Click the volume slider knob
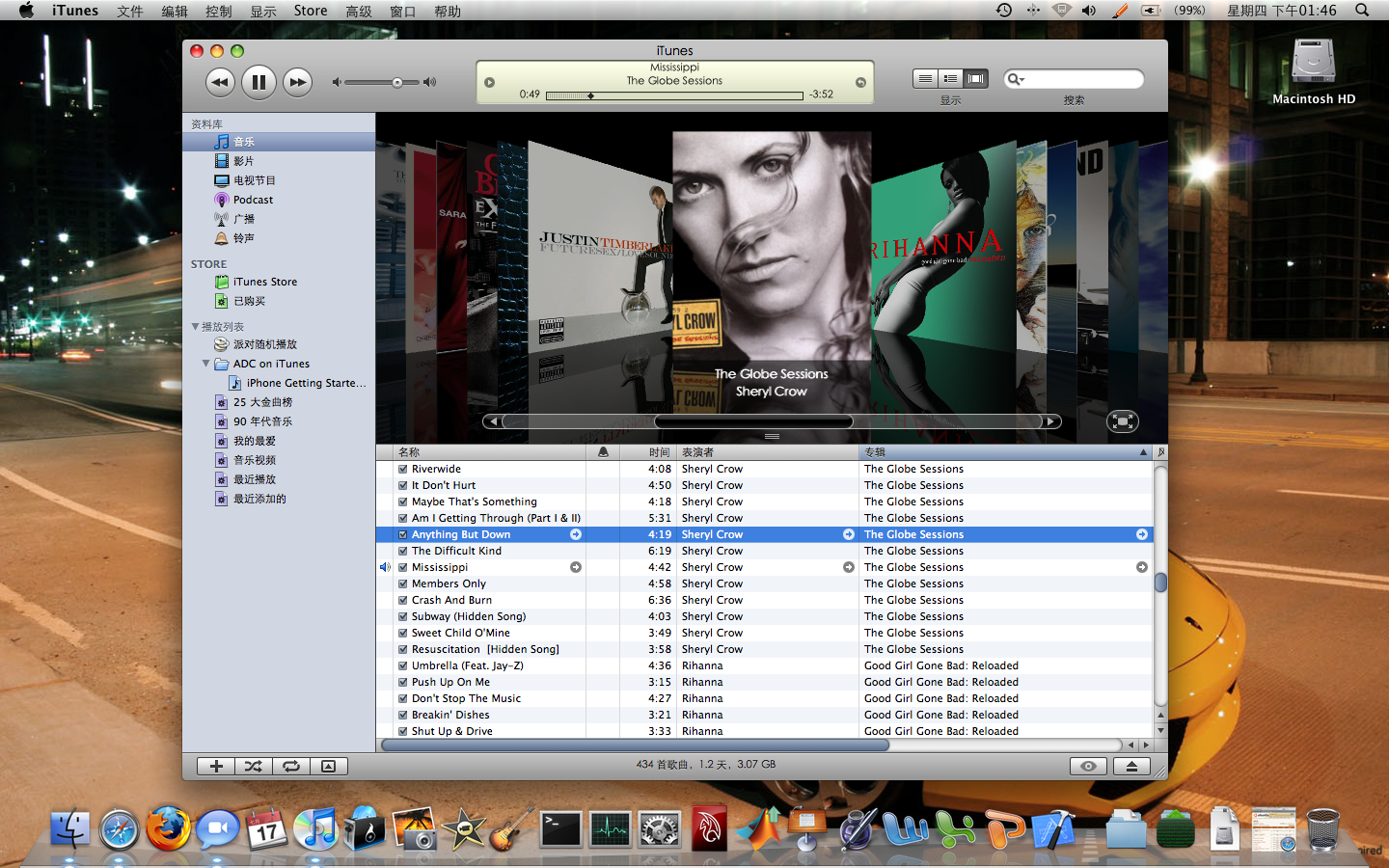The width and height of the screenshot is (1389, 868). 397,82
